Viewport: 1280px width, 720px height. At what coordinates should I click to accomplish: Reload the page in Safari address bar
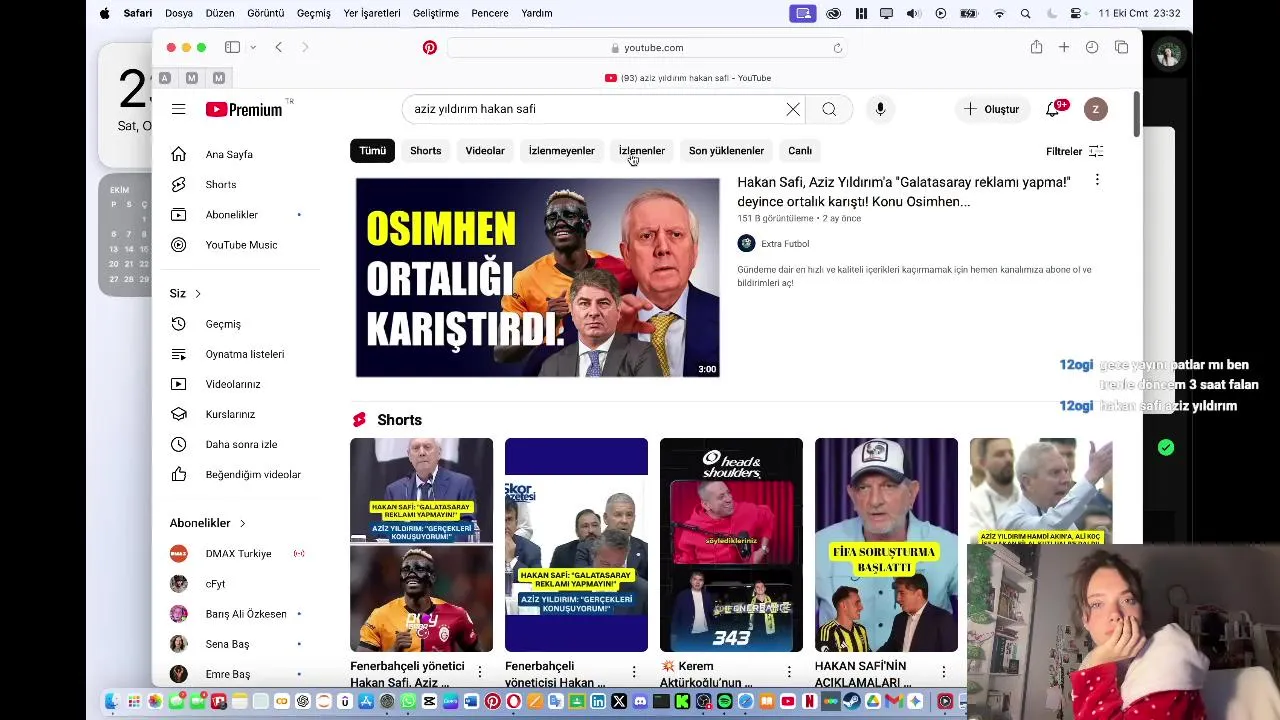click(x=838, y=48)
